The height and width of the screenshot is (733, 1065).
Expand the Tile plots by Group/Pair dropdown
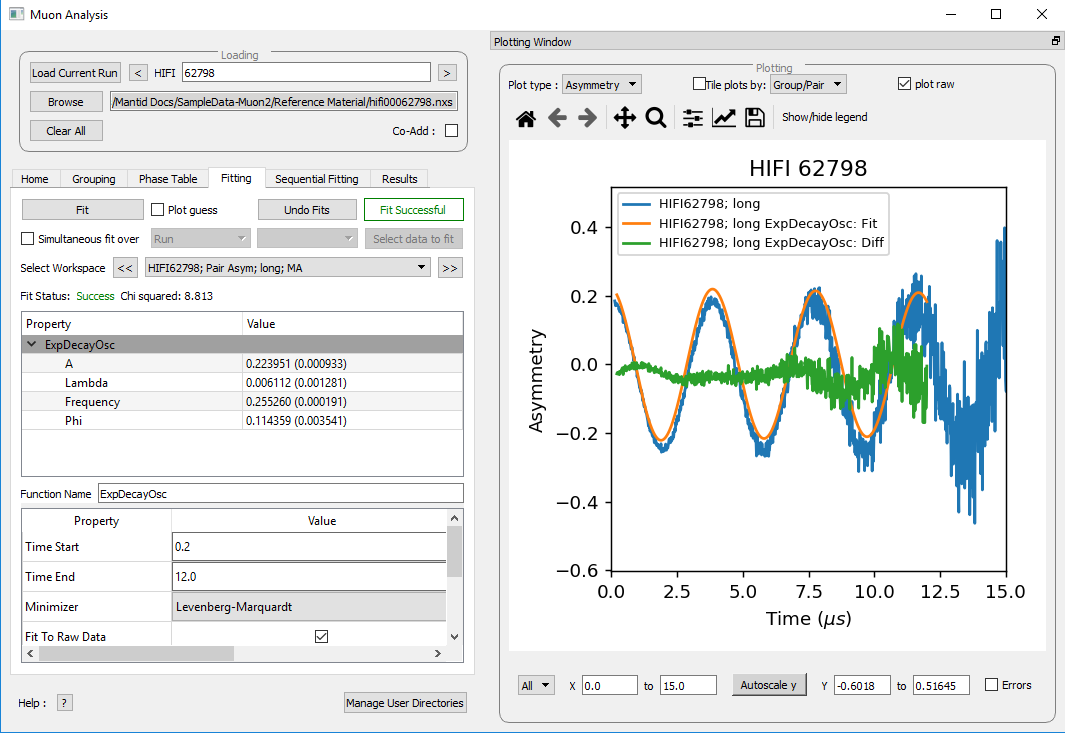pos(808,85)
